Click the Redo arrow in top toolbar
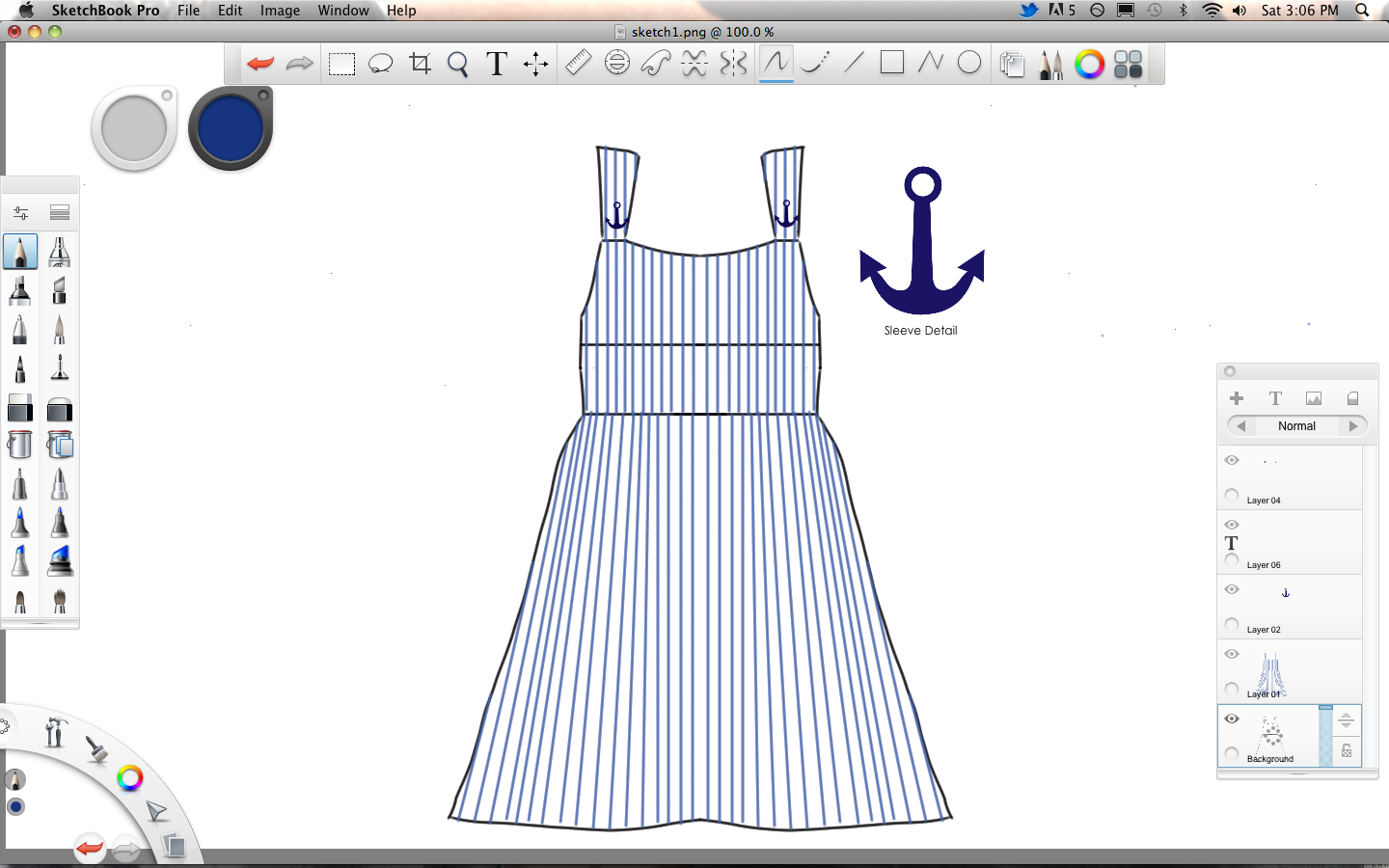The image size is (1389, 868). (300, 64)
